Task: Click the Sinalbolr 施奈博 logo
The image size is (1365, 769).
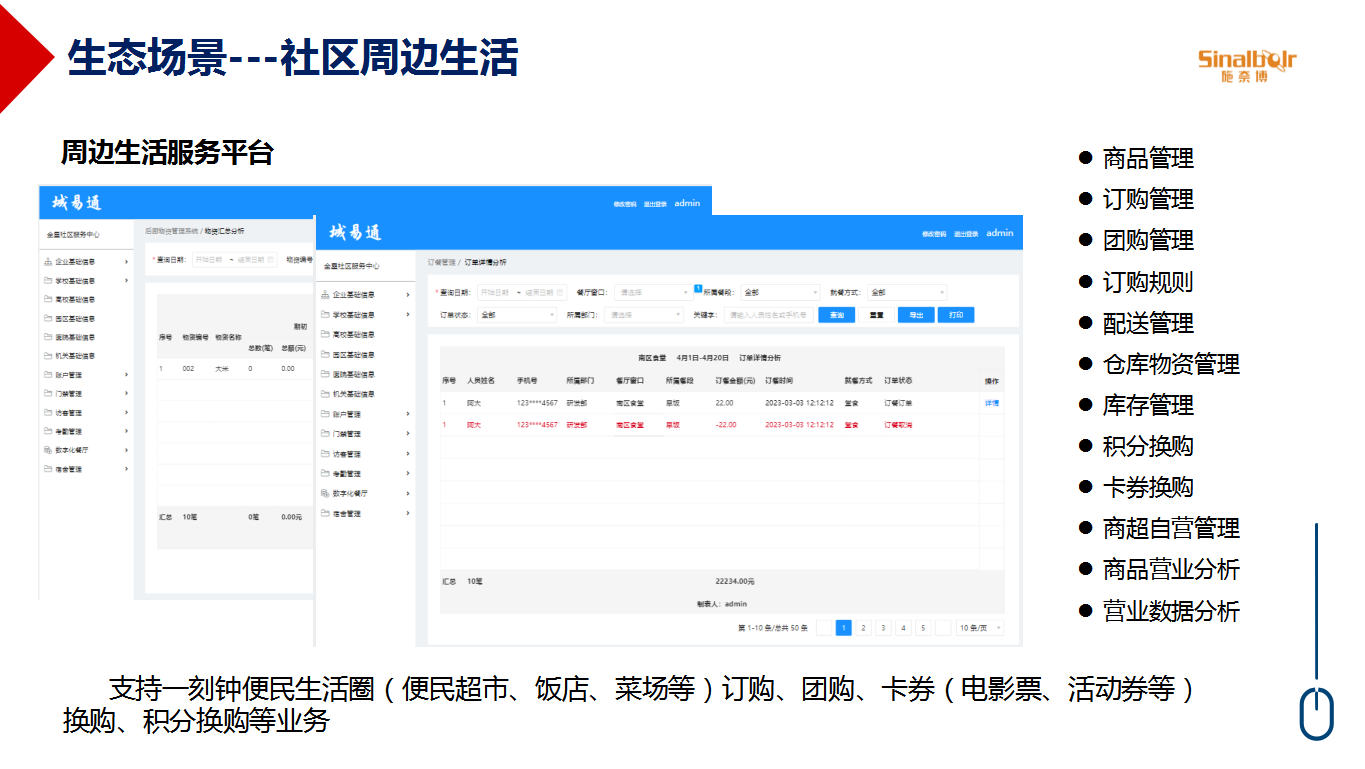Action: [x=1246, y=65]
